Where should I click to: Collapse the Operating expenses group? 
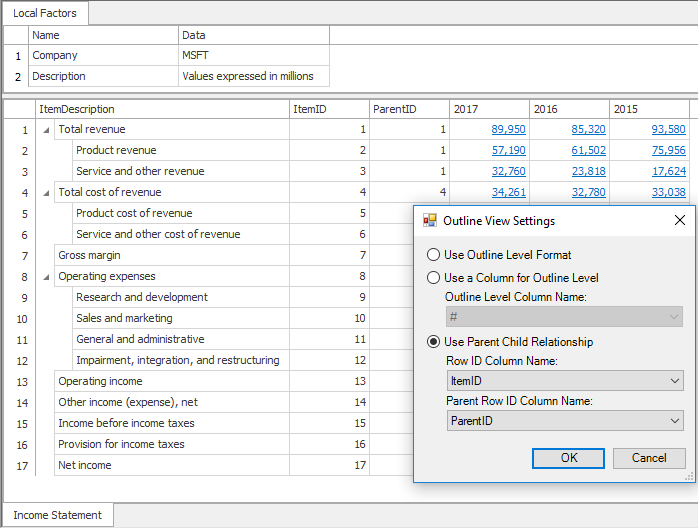click(46, 277)
